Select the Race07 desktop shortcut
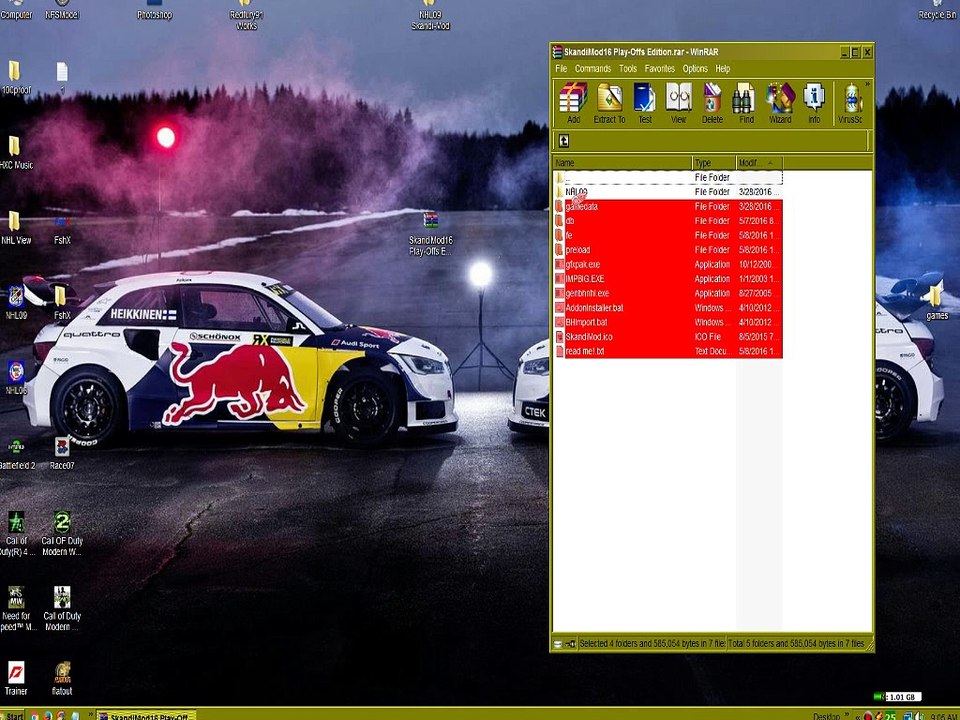This screenshot has height=720, width=960. pyautogui.click(x=62, y=454)
